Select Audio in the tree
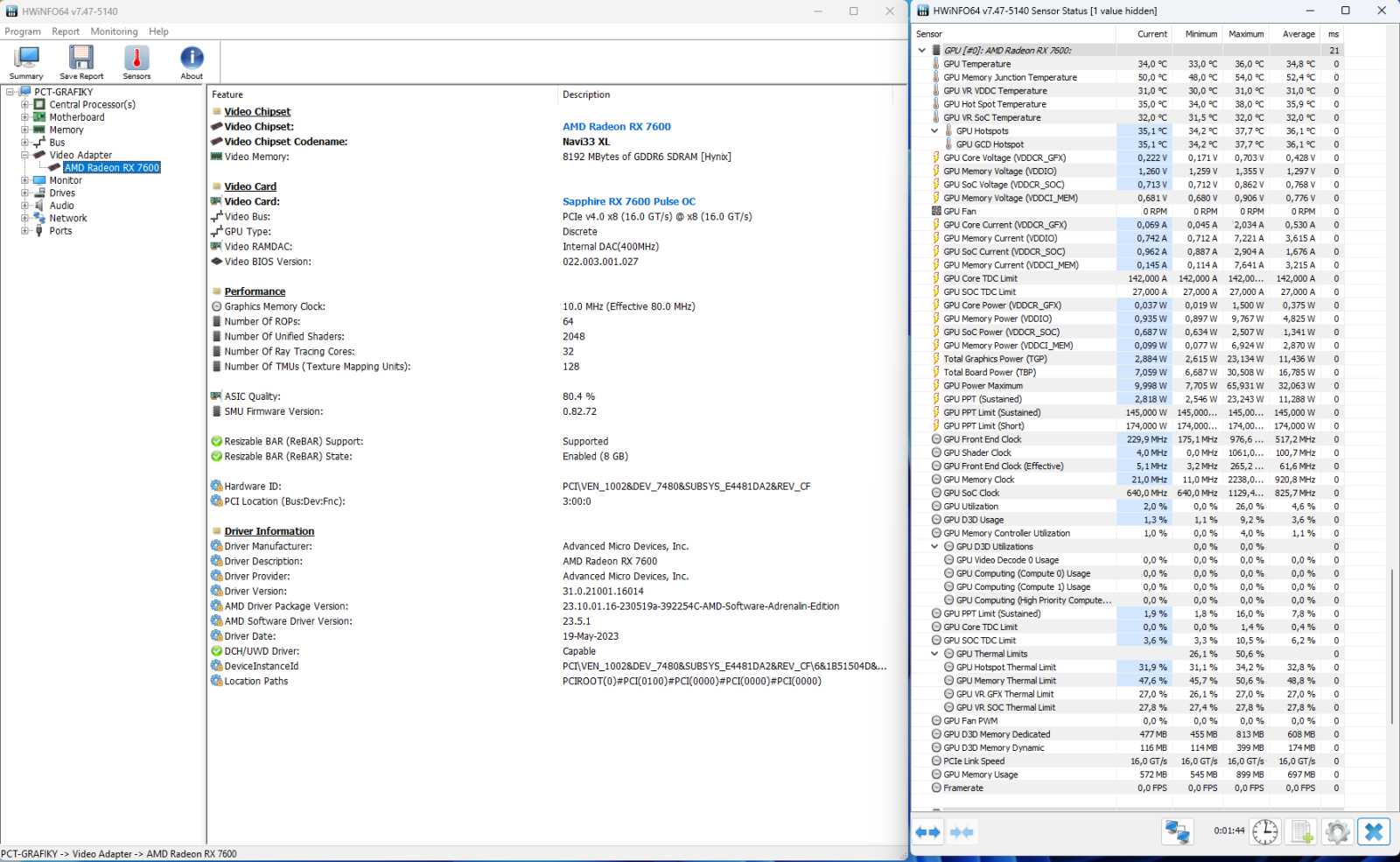 click(x=61, y=206)
